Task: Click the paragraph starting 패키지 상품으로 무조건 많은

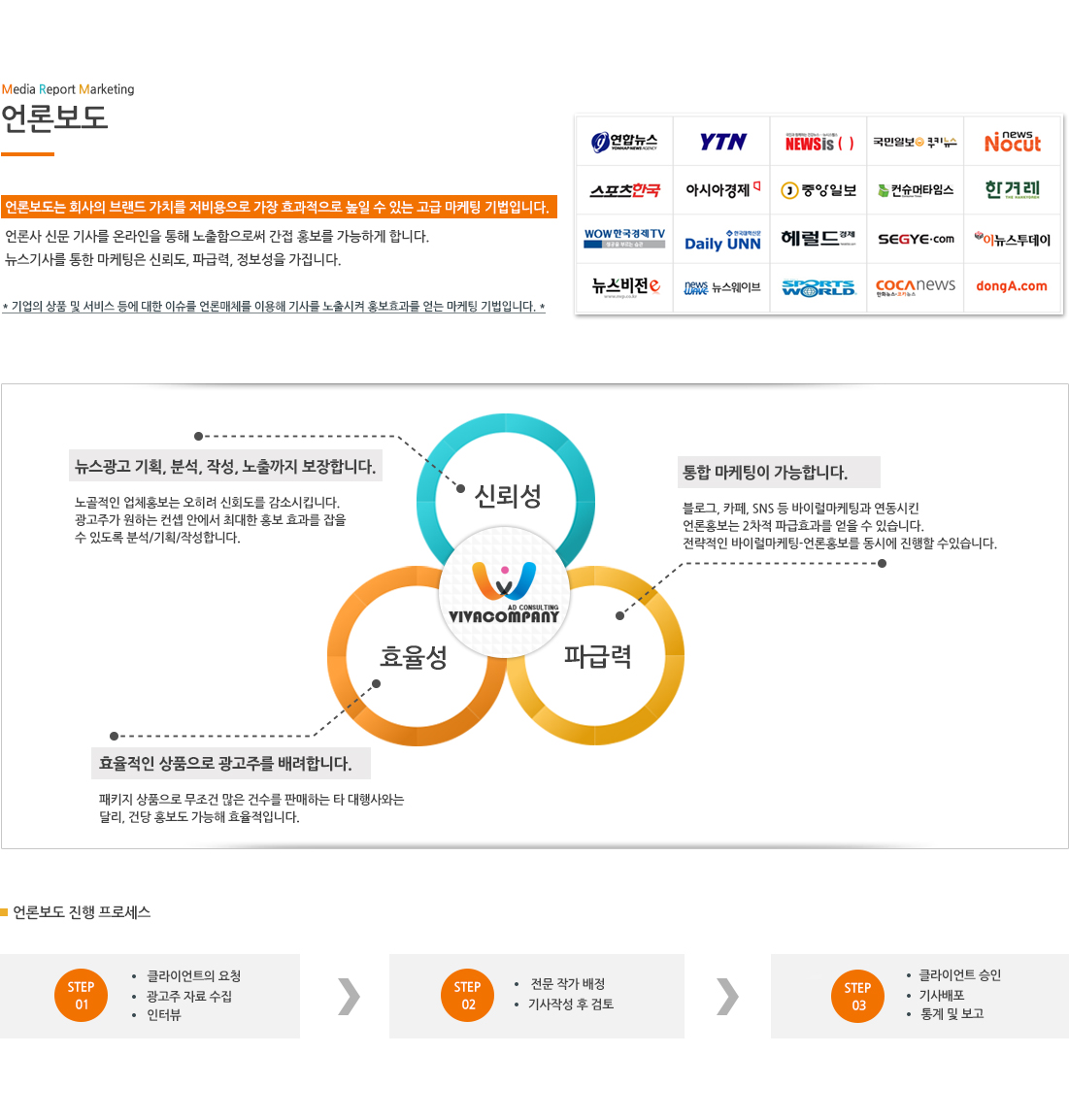Action: click(251, 807)
